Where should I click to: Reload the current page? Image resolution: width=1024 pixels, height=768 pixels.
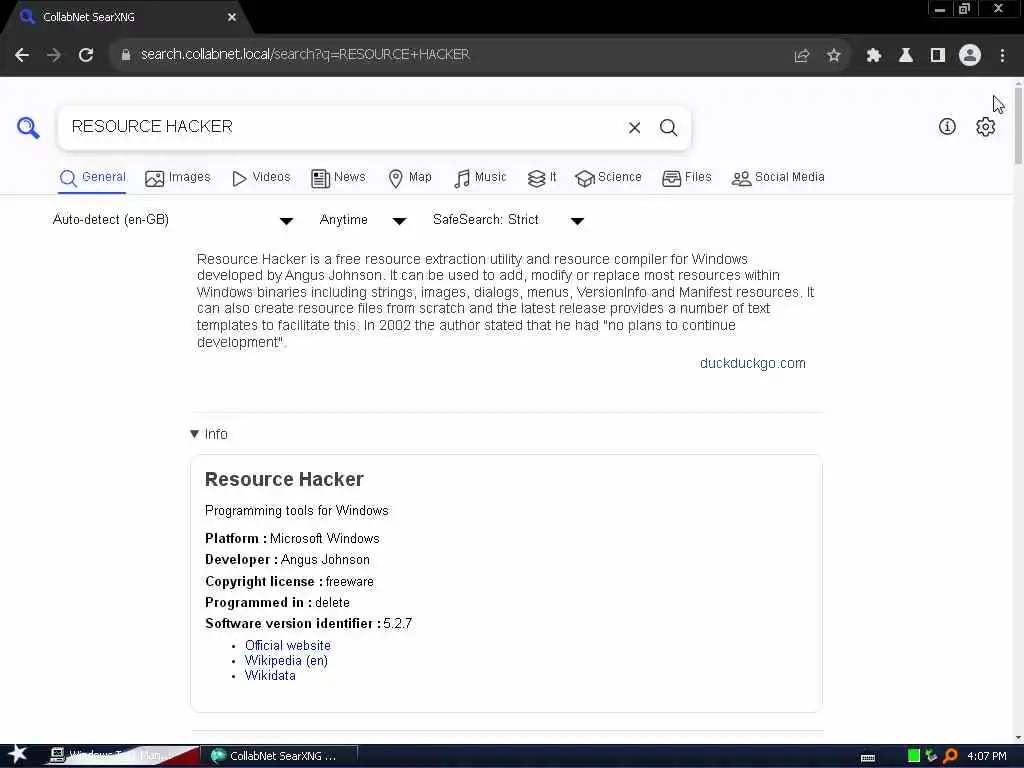(86, 55)
